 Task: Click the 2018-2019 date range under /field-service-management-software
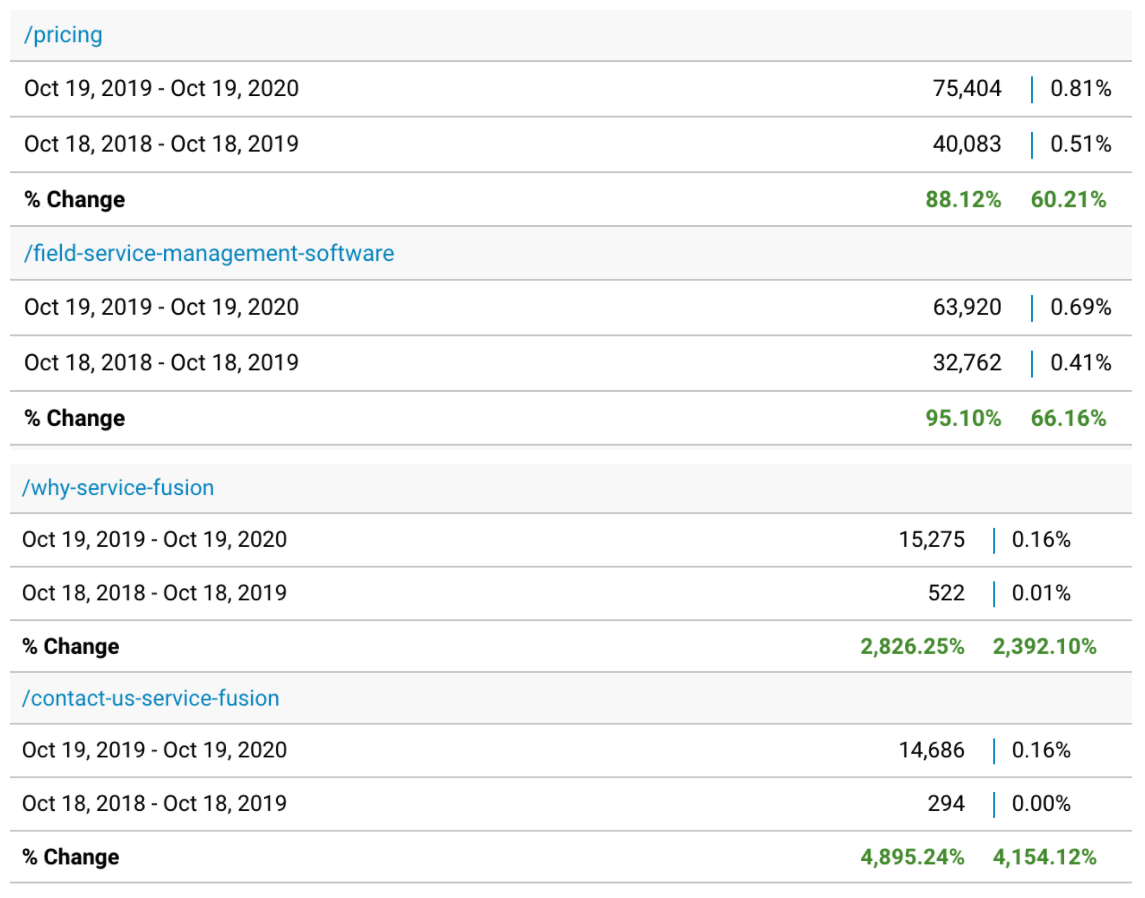point(161,363)
